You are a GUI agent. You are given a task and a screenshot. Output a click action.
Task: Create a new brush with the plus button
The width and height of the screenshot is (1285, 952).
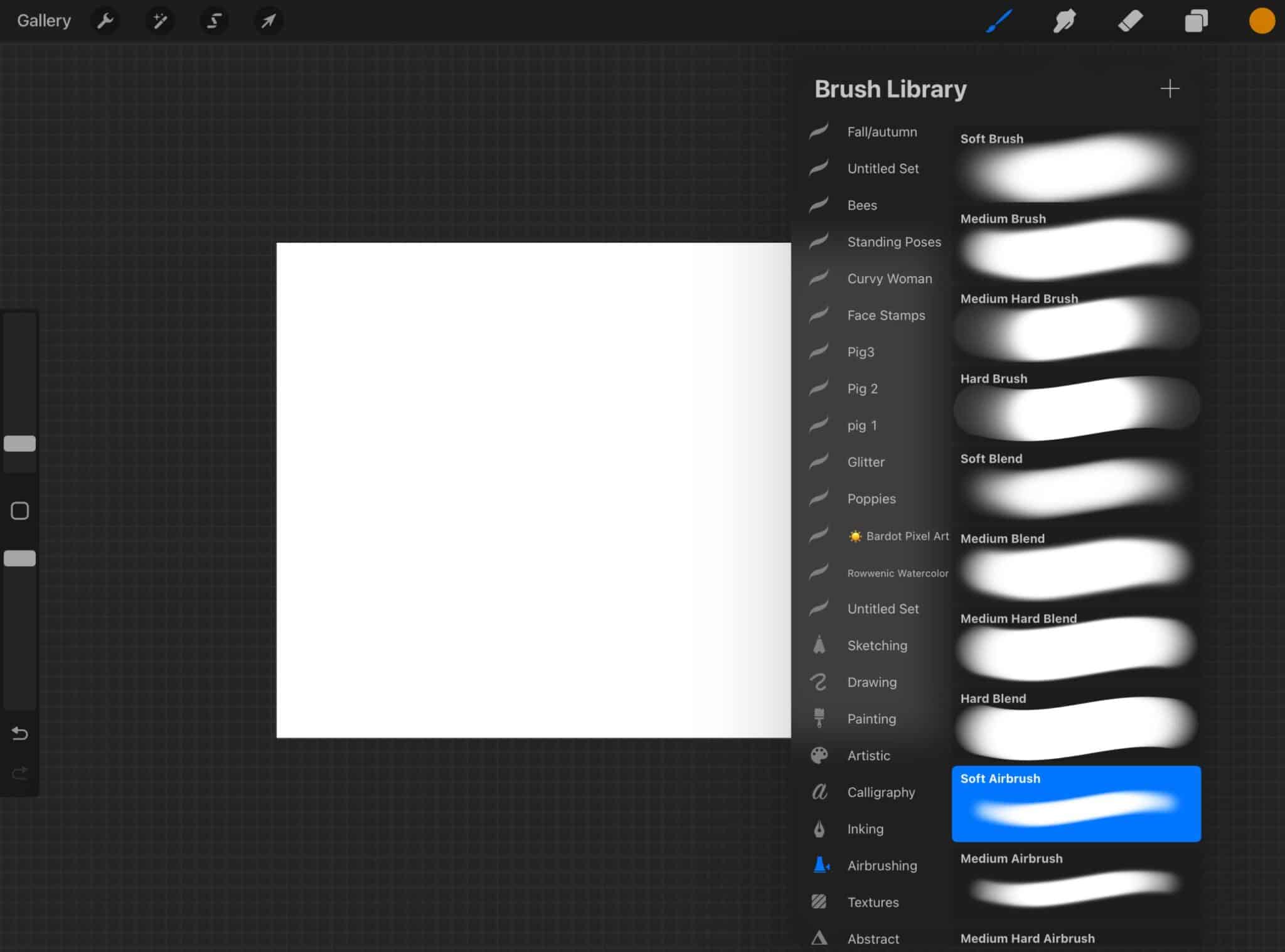click(x=1169, y=88)
